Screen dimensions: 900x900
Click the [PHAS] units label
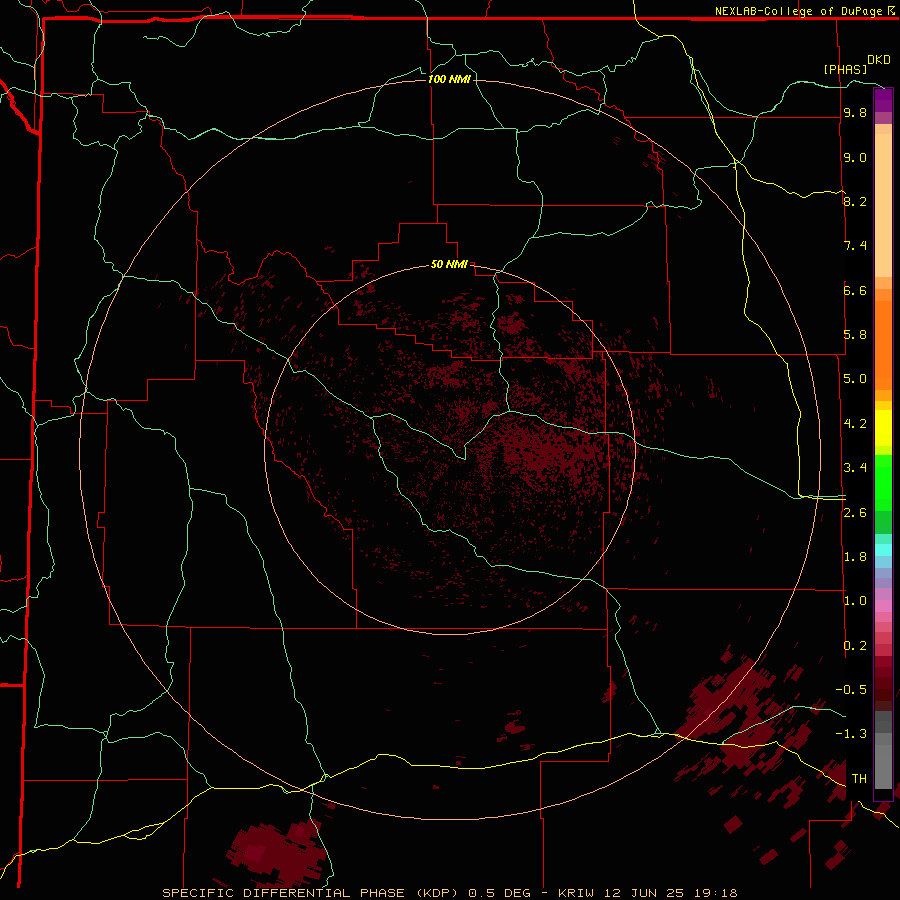tap(845, 69)
